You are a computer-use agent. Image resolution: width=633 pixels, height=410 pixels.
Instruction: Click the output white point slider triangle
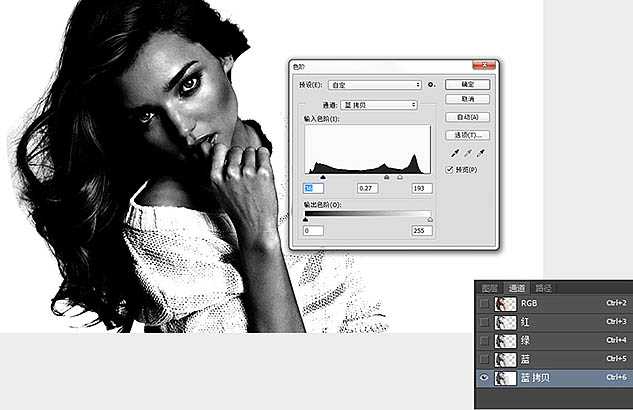pyautogui.click(x=430, y=219)
